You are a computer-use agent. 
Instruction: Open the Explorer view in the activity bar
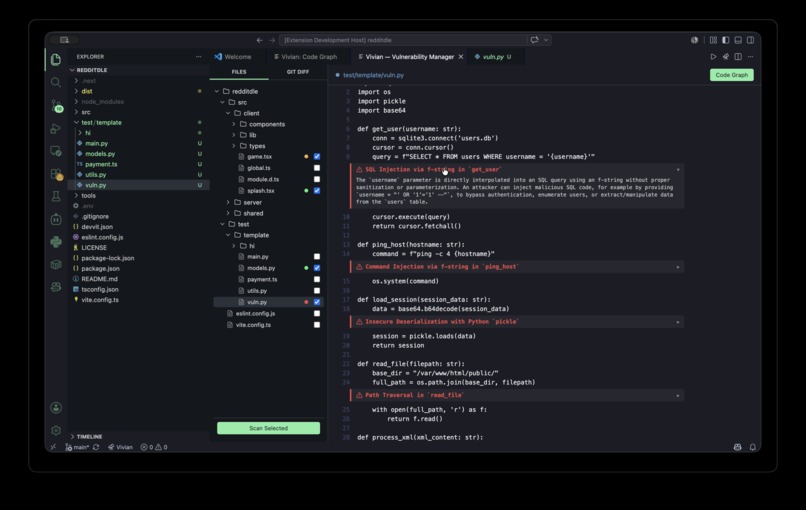point(56,60)
